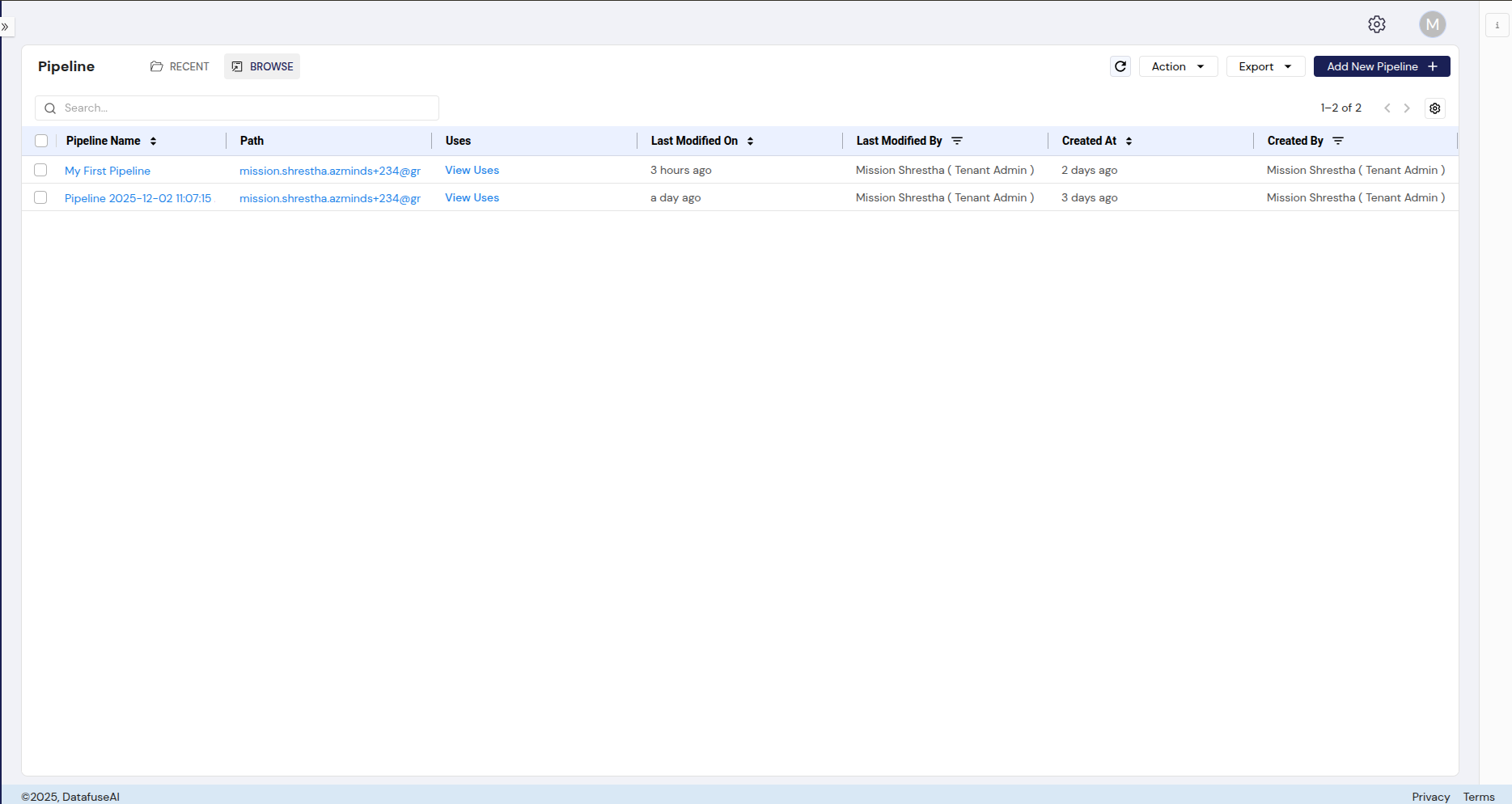
Task: Open the settings gear in top header
Action: [x=1376, y=24]
